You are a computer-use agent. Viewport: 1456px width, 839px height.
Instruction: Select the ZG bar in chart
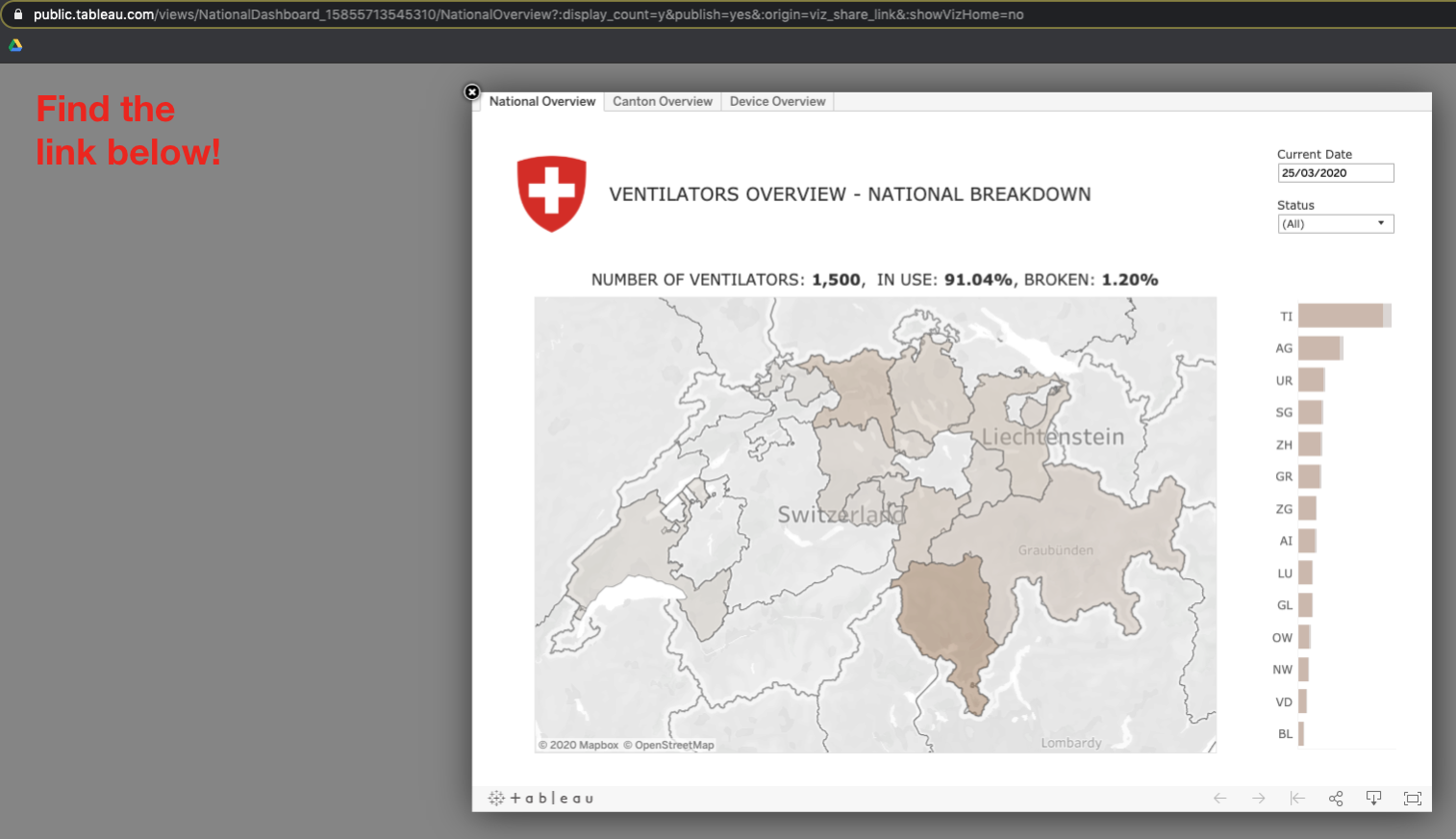tap(1308, 509)
